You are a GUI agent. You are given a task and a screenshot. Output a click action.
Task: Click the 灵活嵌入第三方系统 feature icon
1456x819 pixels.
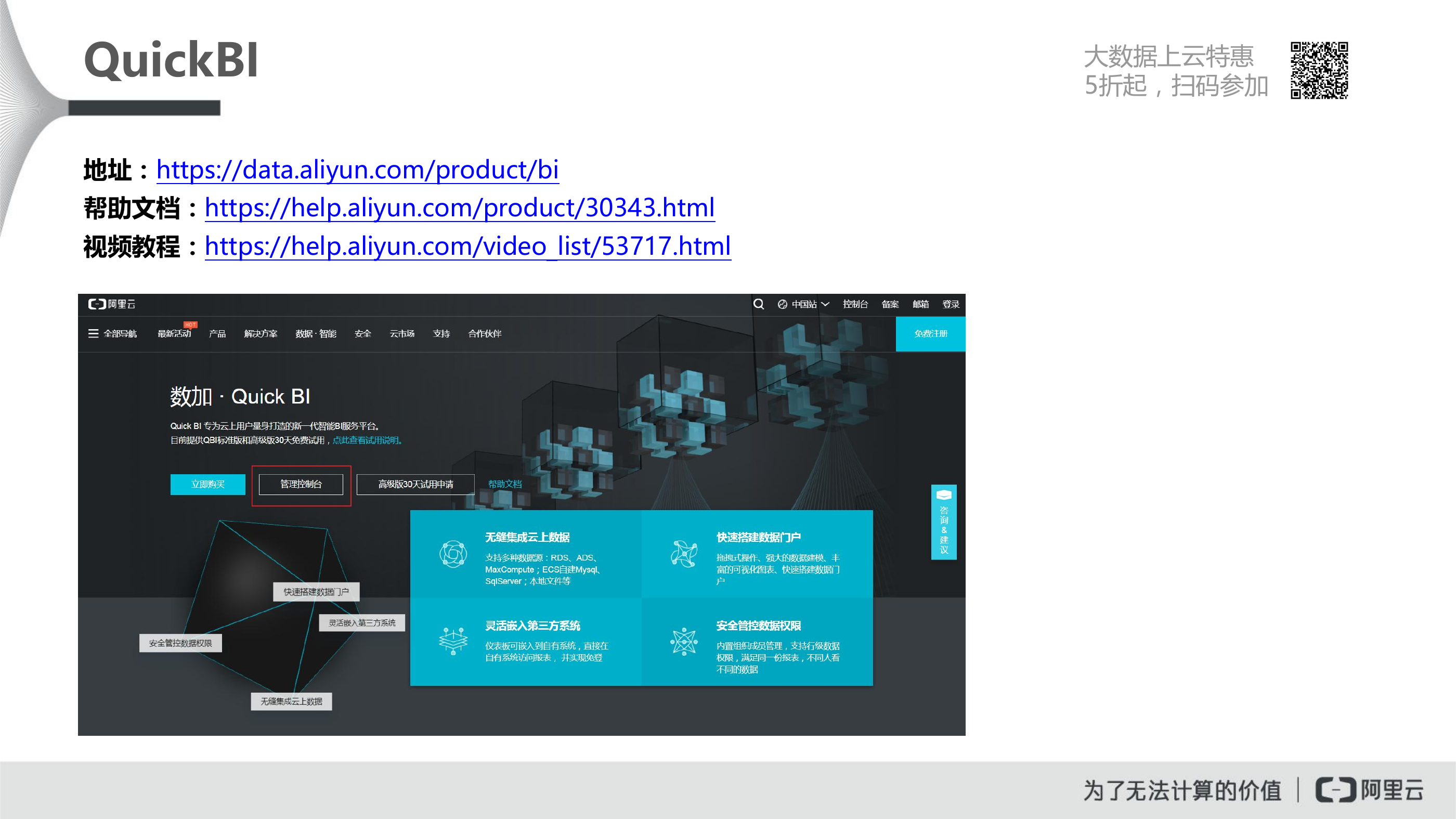coord(453,641)
